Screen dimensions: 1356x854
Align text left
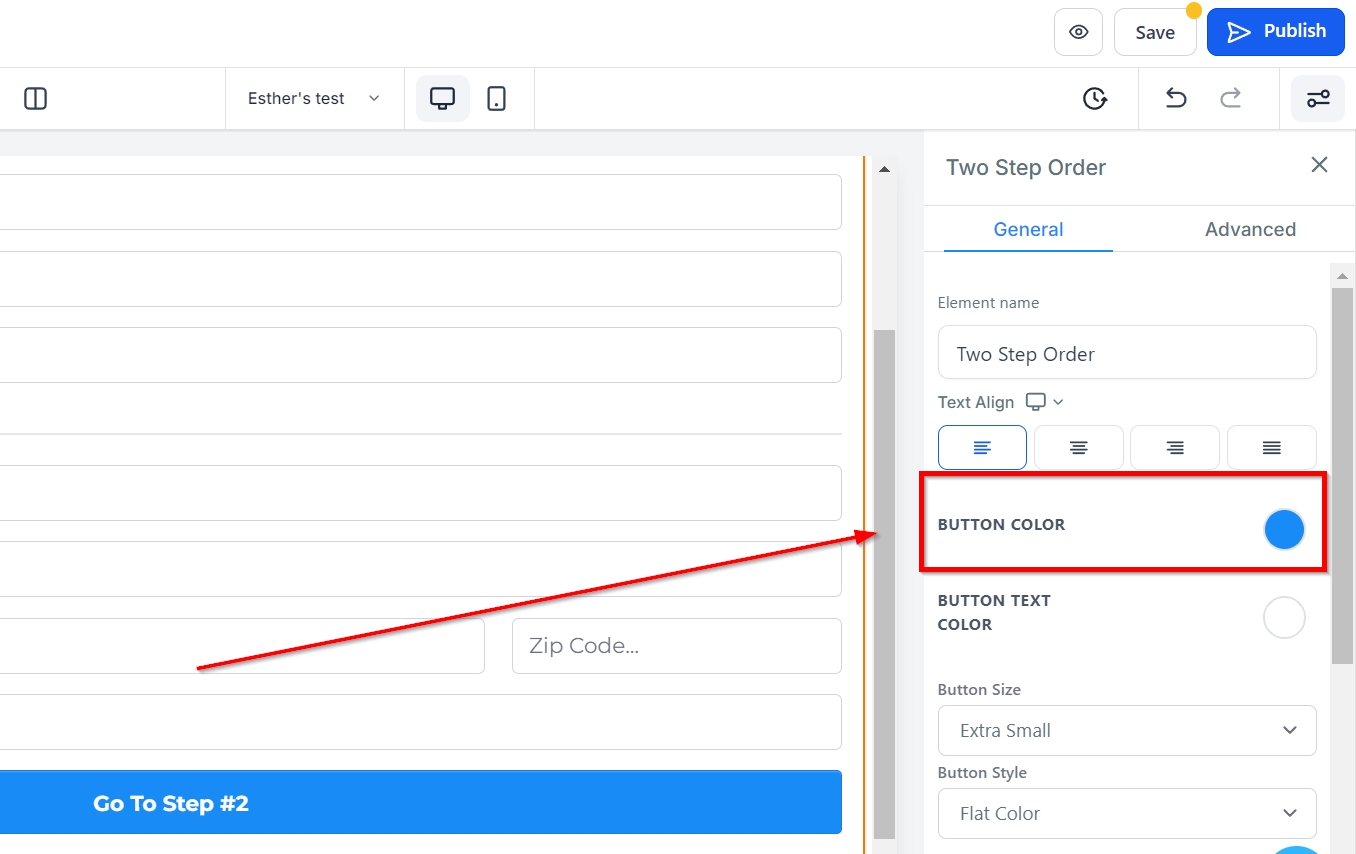pyautogui.click(x=982, y=448)
